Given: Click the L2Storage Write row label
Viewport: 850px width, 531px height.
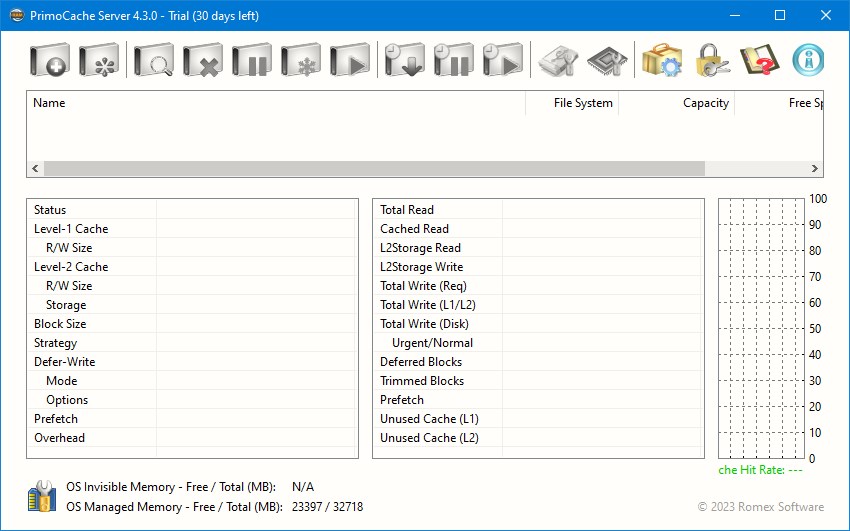Looking at the screenshot, I should pyautogui.click(x=422, y=267).
